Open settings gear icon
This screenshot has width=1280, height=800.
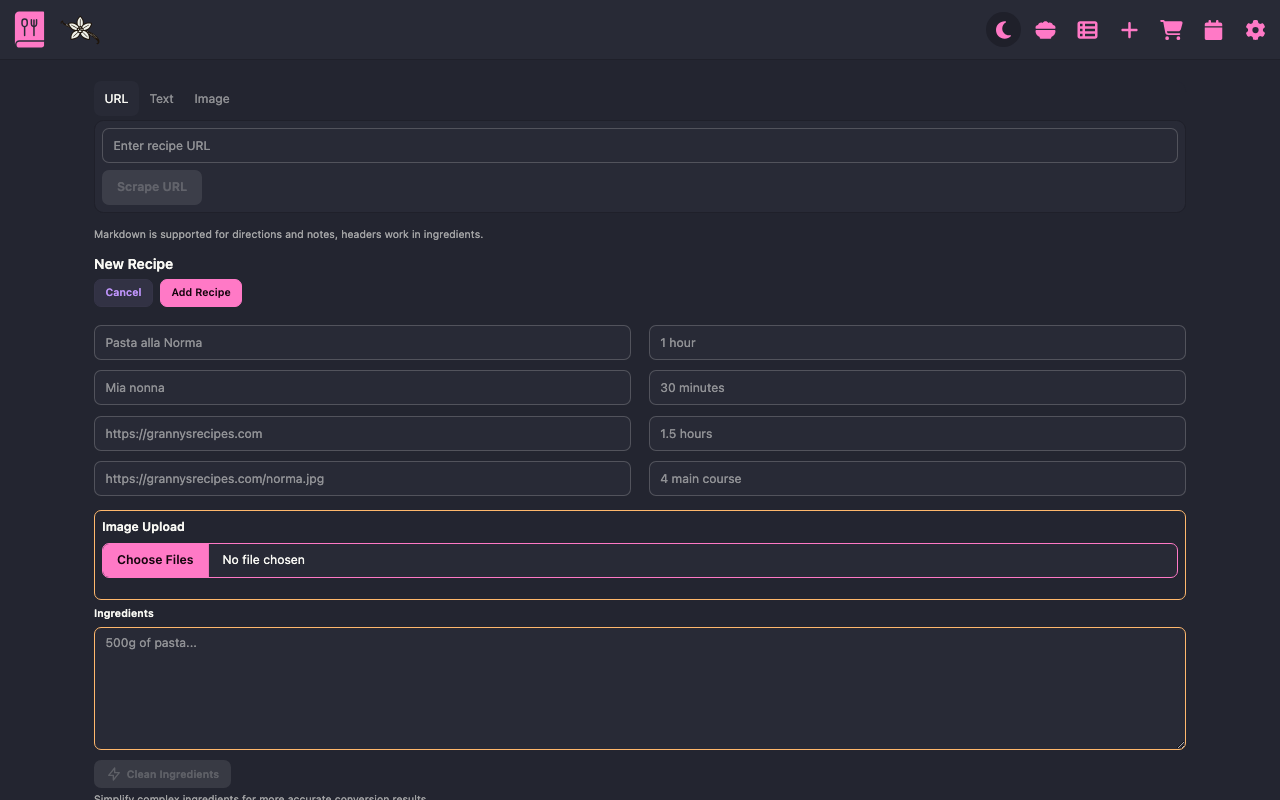[x=1256, y=30]
